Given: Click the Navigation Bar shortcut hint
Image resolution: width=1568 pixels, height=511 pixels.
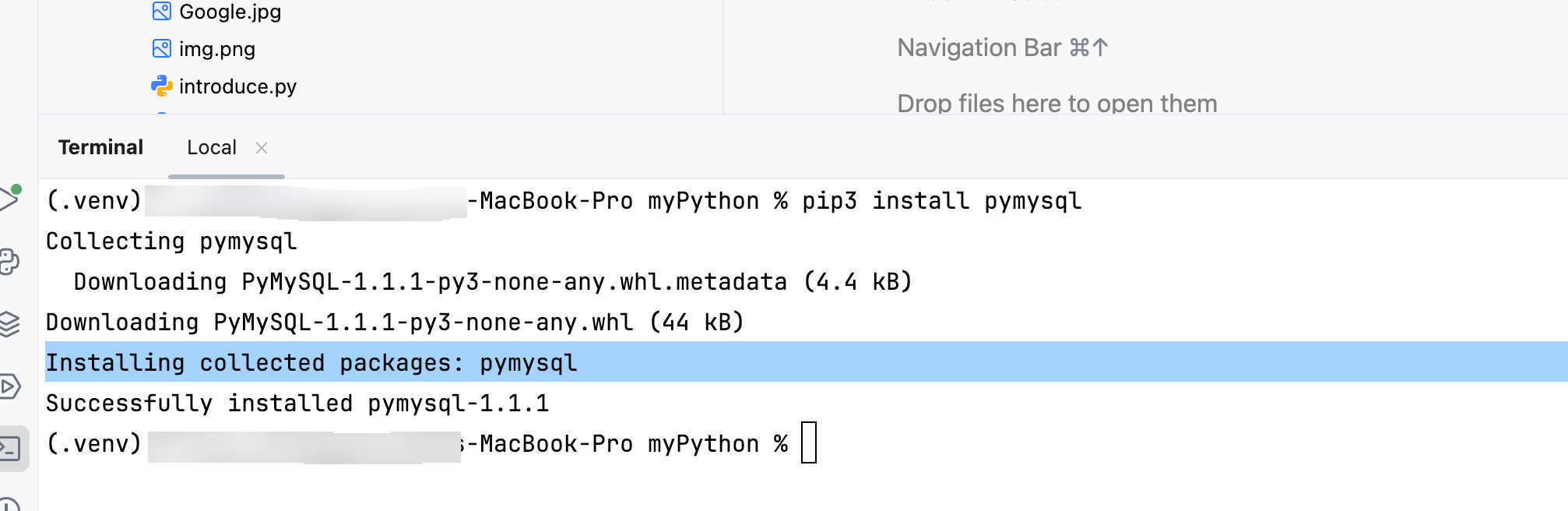Looking at the screenshot, I should [x=1003, y=48].
